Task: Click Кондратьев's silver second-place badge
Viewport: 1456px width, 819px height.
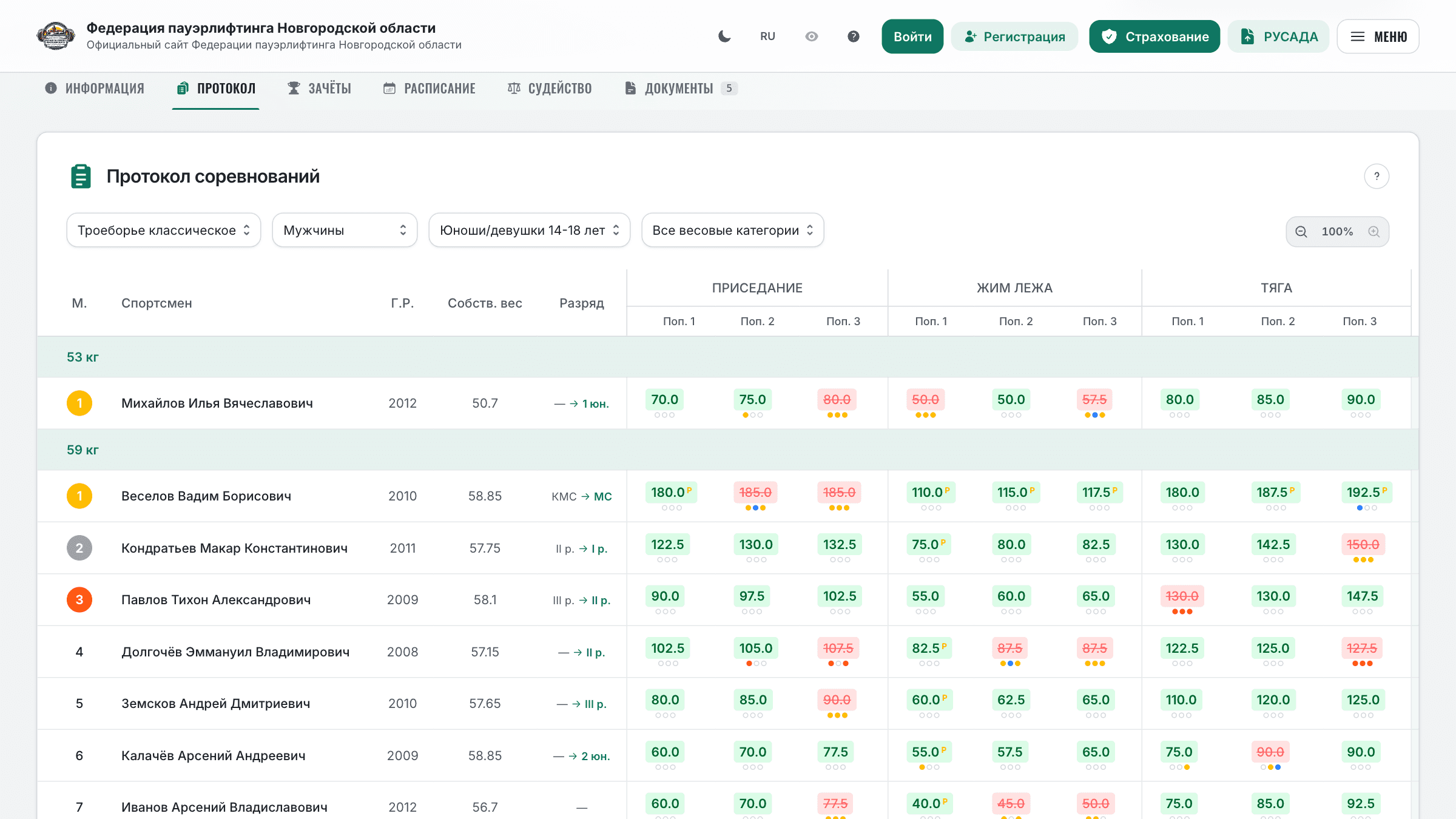Action: tap(79, 548)
